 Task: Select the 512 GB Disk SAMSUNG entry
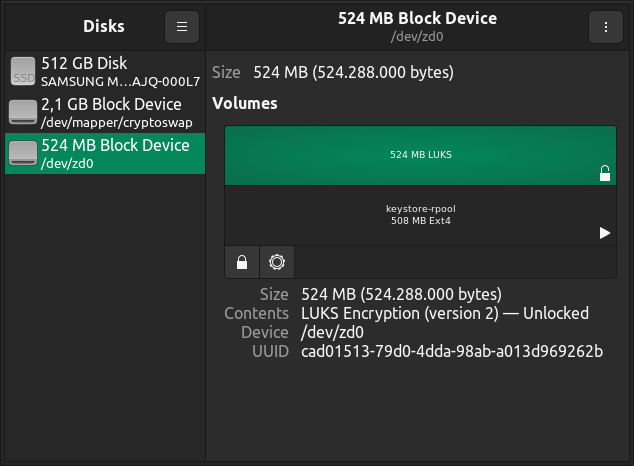point(105,72)
